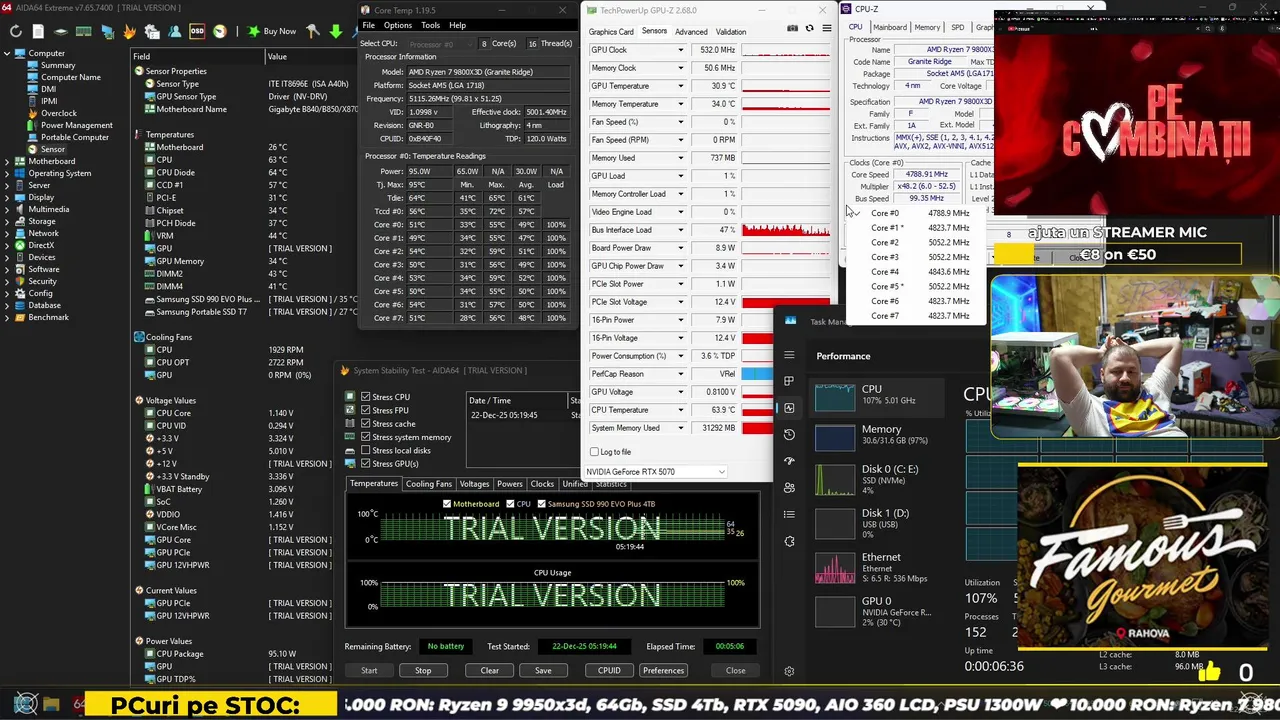Screen dimensions: 1280x720
Task: Launch System Stability Test flame toolbar icon
Action: [x=130, y=31]
